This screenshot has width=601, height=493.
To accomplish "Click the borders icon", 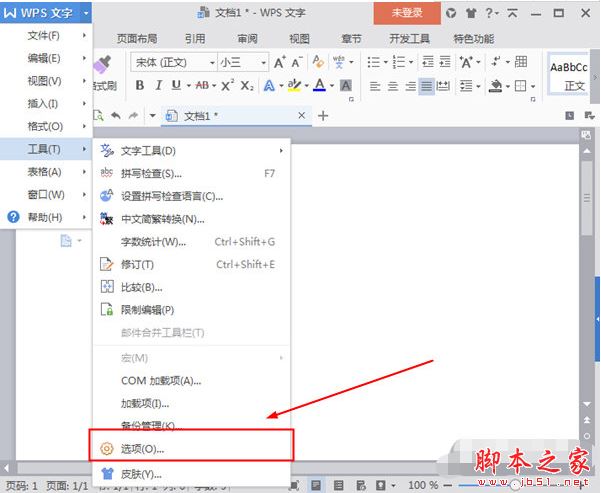I will point(520,86).
